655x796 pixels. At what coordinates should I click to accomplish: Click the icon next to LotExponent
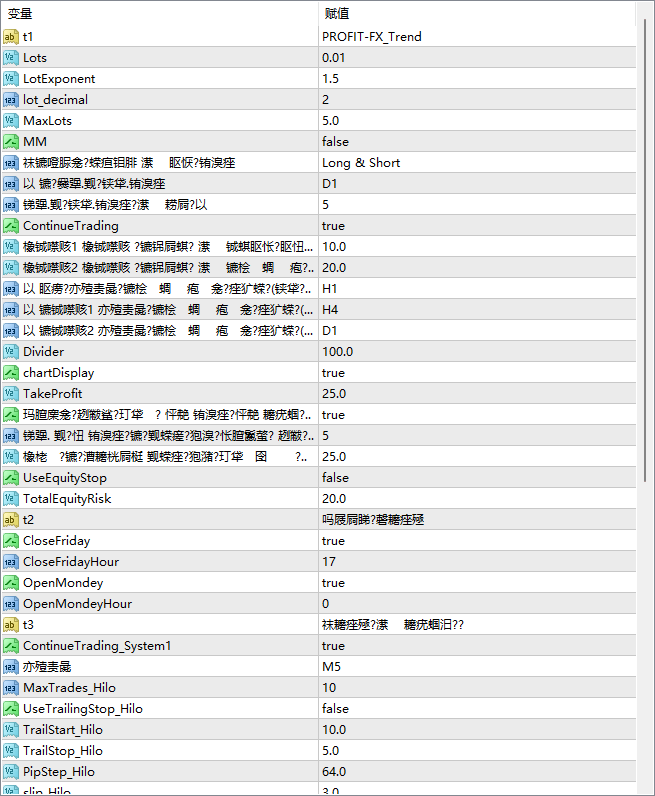tap(11, 79)
